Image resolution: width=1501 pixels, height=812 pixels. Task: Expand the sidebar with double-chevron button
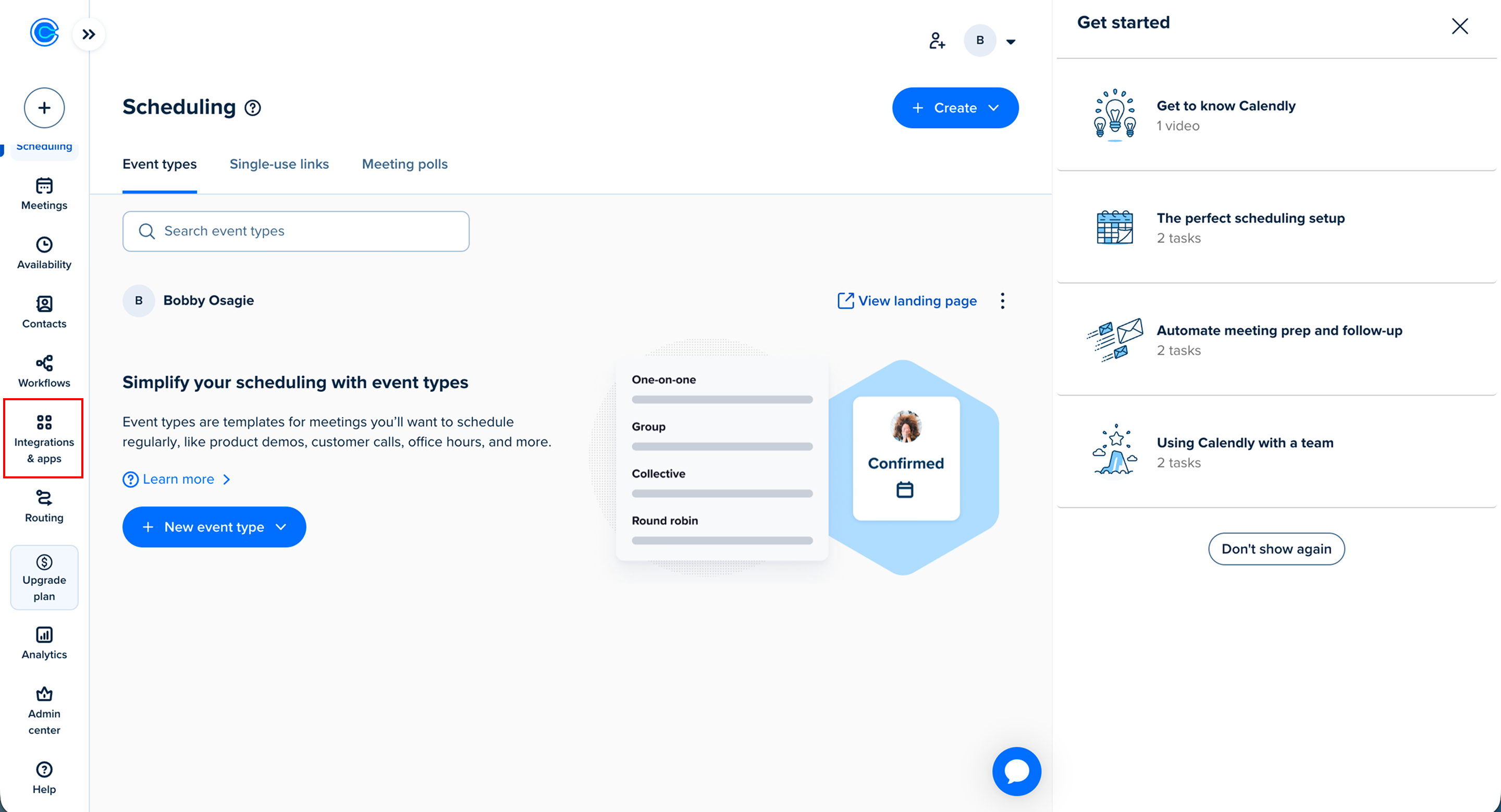(89, 34)
